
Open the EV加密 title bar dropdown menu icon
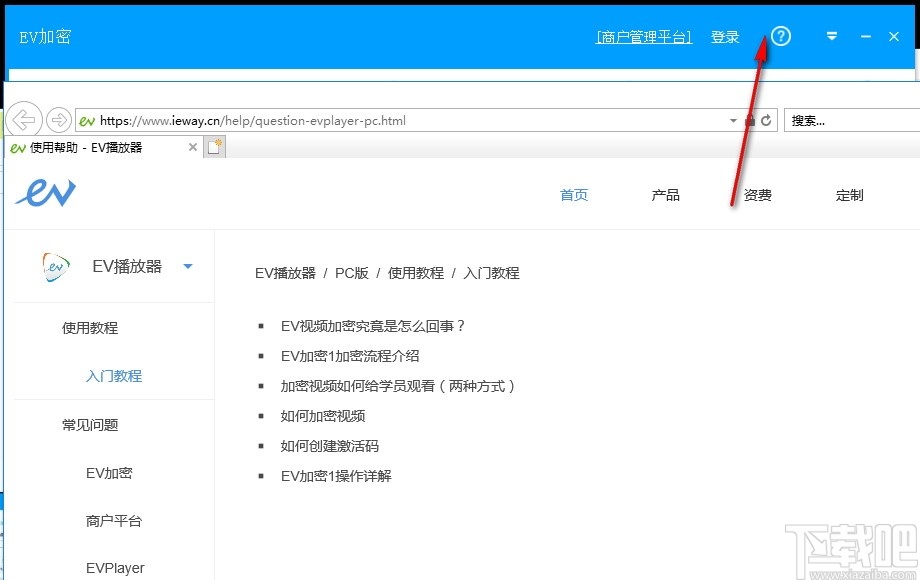(x=831, y=37)
